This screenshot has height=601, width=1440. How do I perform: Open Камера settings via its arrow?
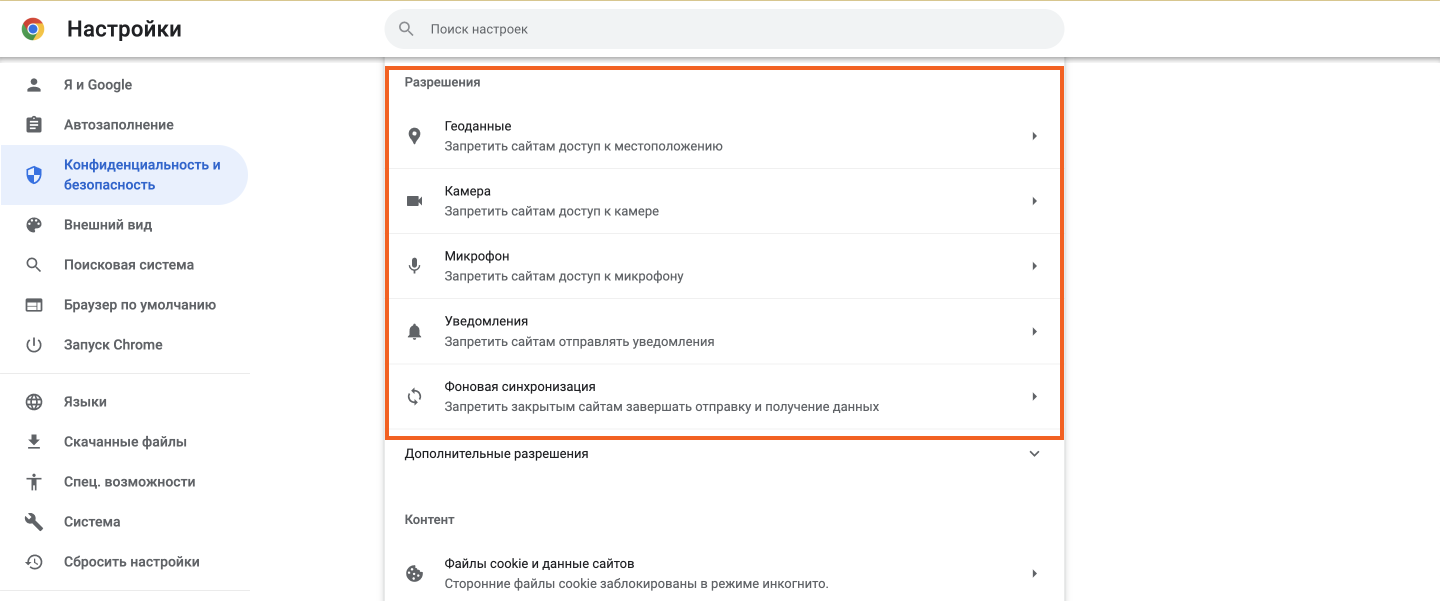(1034, 200)
